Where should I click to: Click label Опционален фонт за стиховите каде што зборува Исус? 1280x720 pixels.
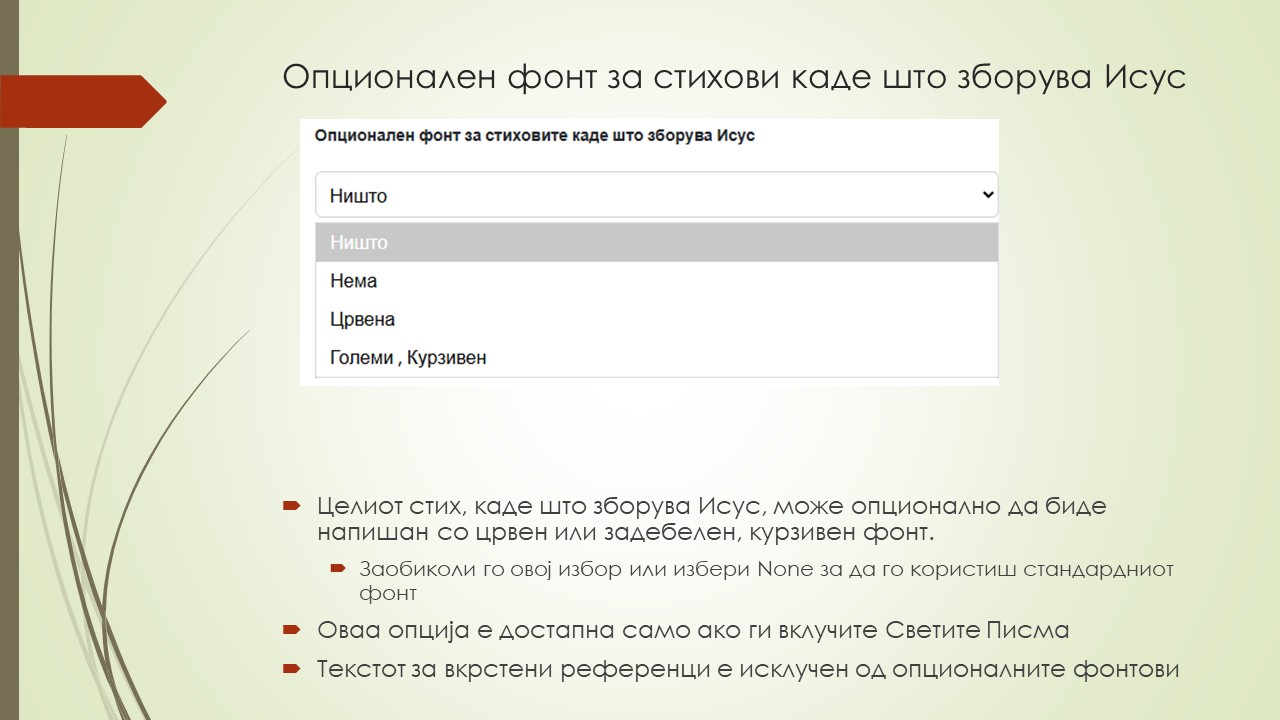[535, 135]
